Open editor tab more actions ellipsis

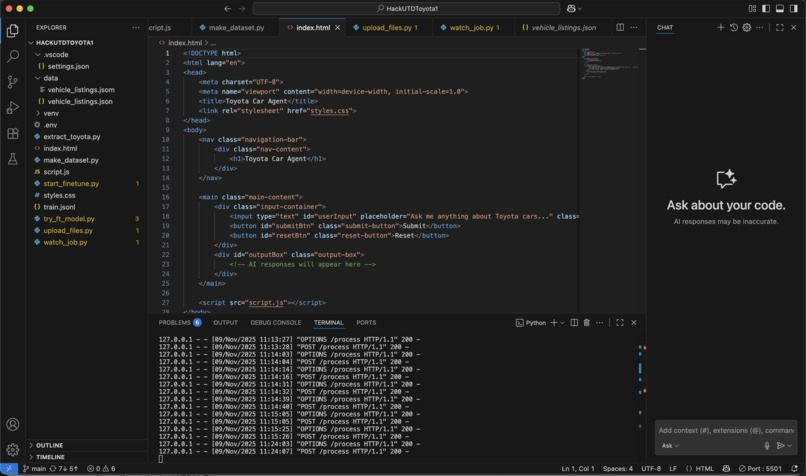coord(634,27)
